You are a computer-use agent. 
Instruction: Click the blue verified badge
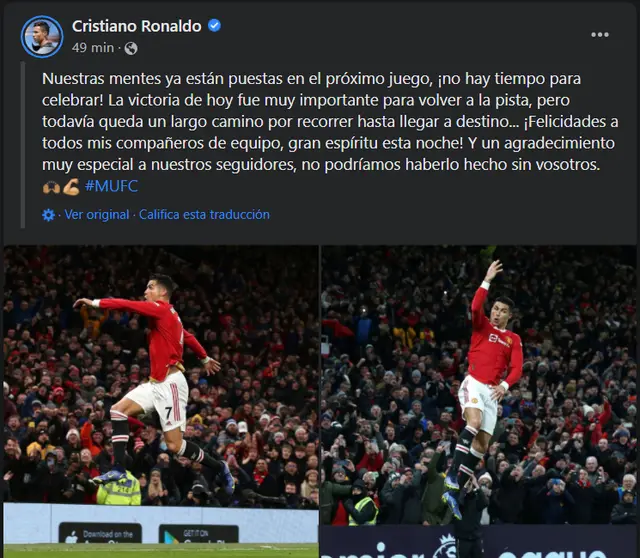pos(215,26)
